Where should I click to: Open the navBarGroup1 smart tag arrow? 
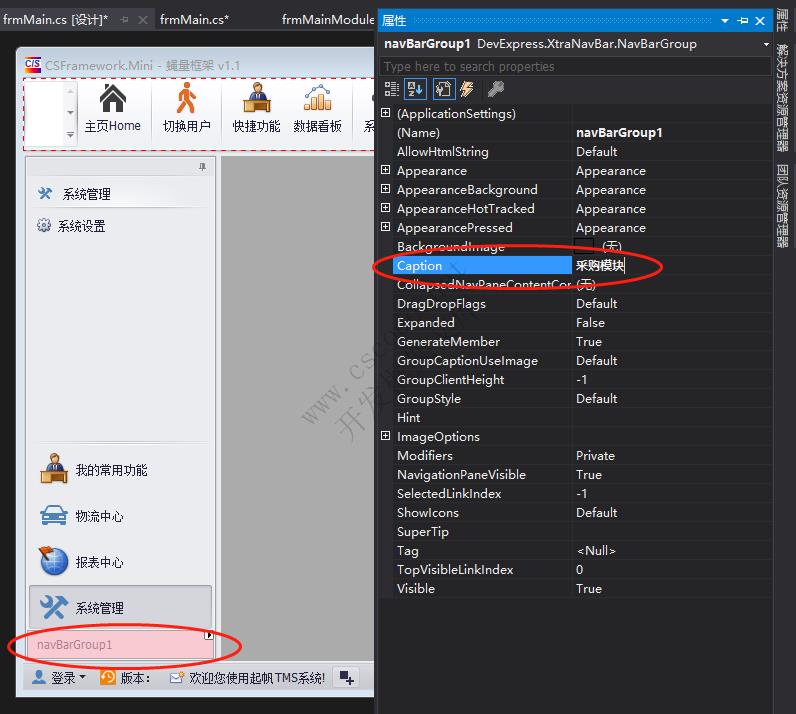click(209, 635)
